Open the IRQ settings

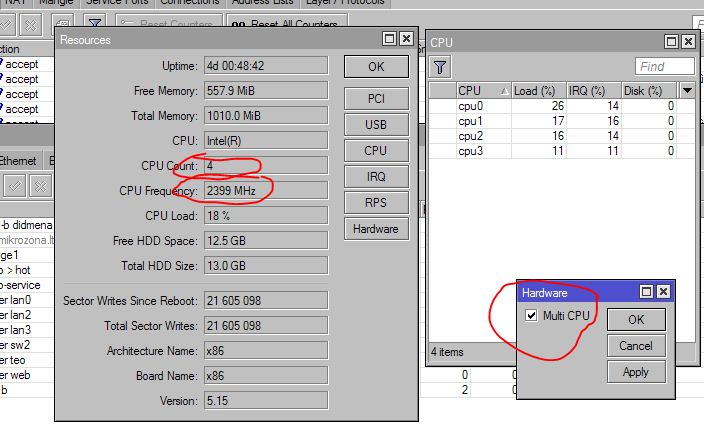click(x=376, y=177)
